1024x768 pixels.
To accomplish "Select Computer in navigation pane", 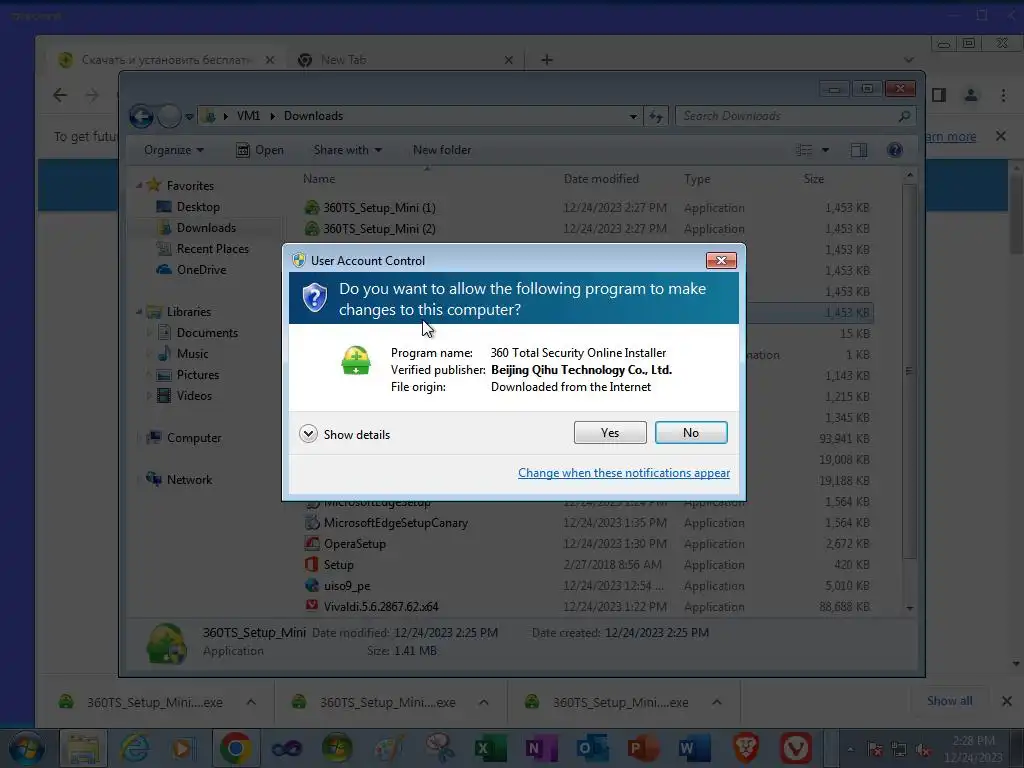I will pos(193,438).
